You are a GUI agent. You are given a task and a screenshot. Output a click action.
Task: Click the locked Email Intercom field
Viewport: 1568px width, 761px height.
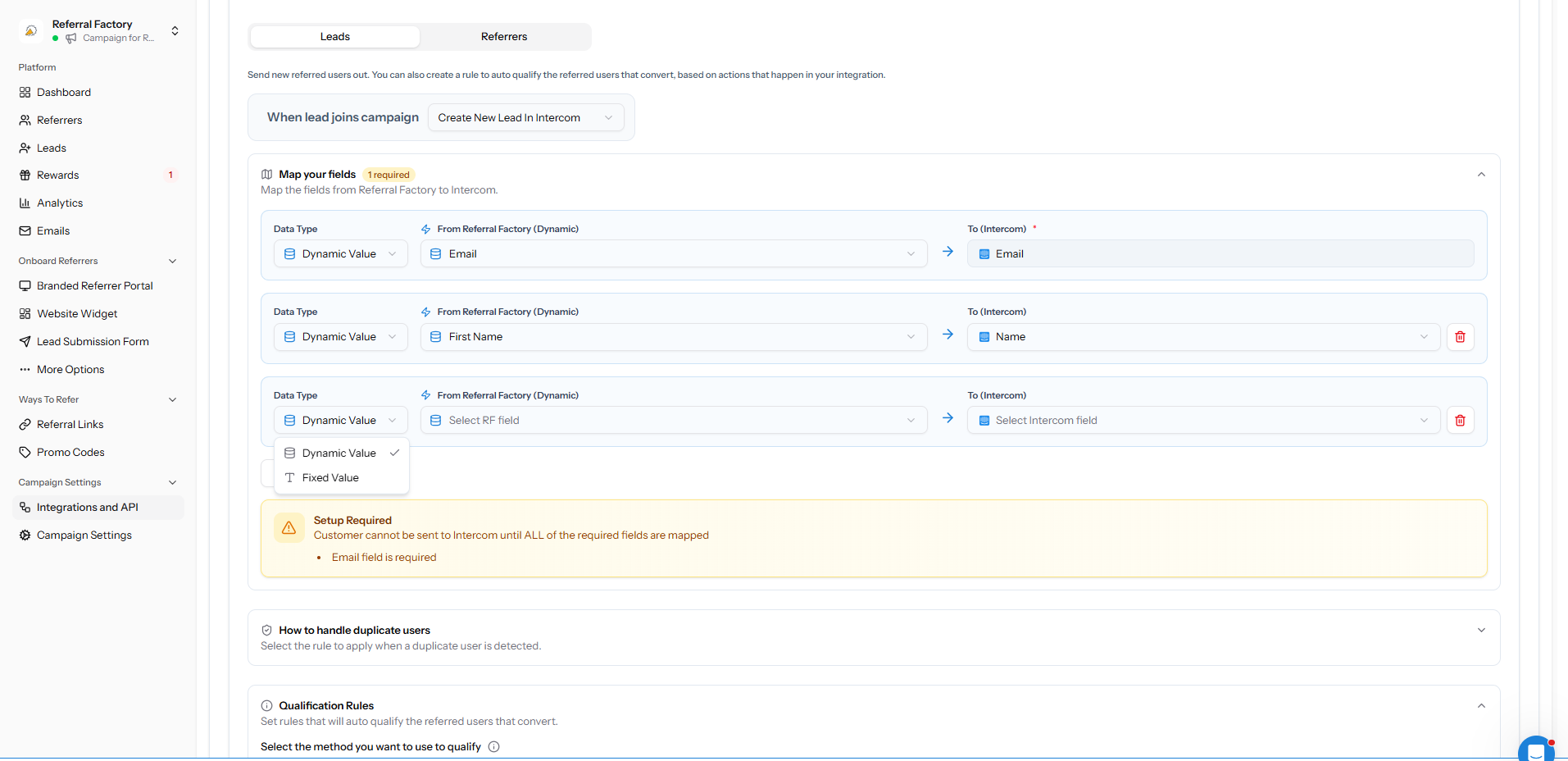[x=1220, y=254]
